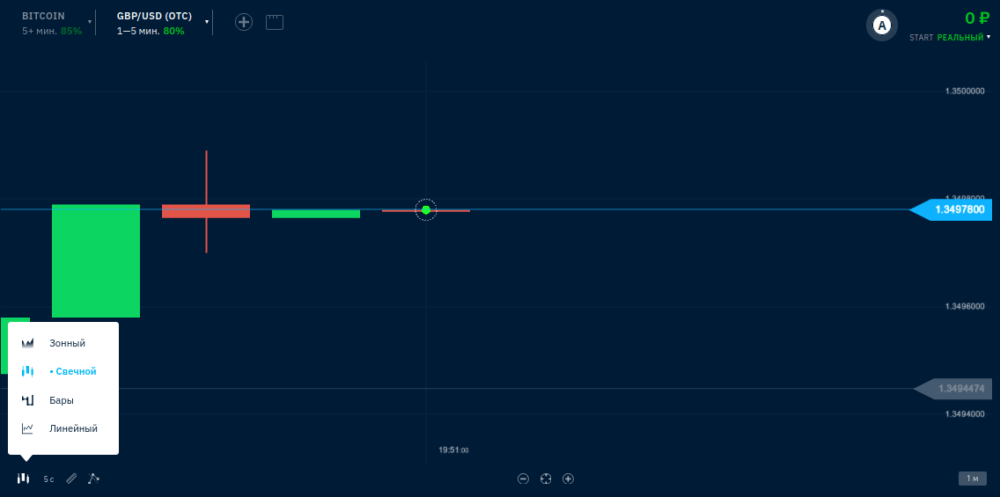Zoom out the chart with minus icon
This screenshot has width=1000, height=497.
tap(523, 479)
